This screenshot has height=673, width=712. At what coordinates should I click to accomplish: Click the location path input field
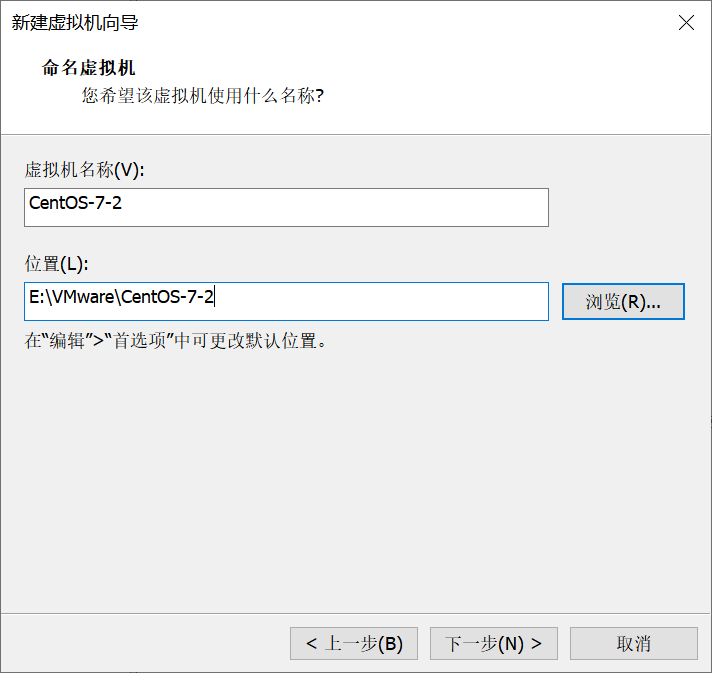[x=286, y=301]
